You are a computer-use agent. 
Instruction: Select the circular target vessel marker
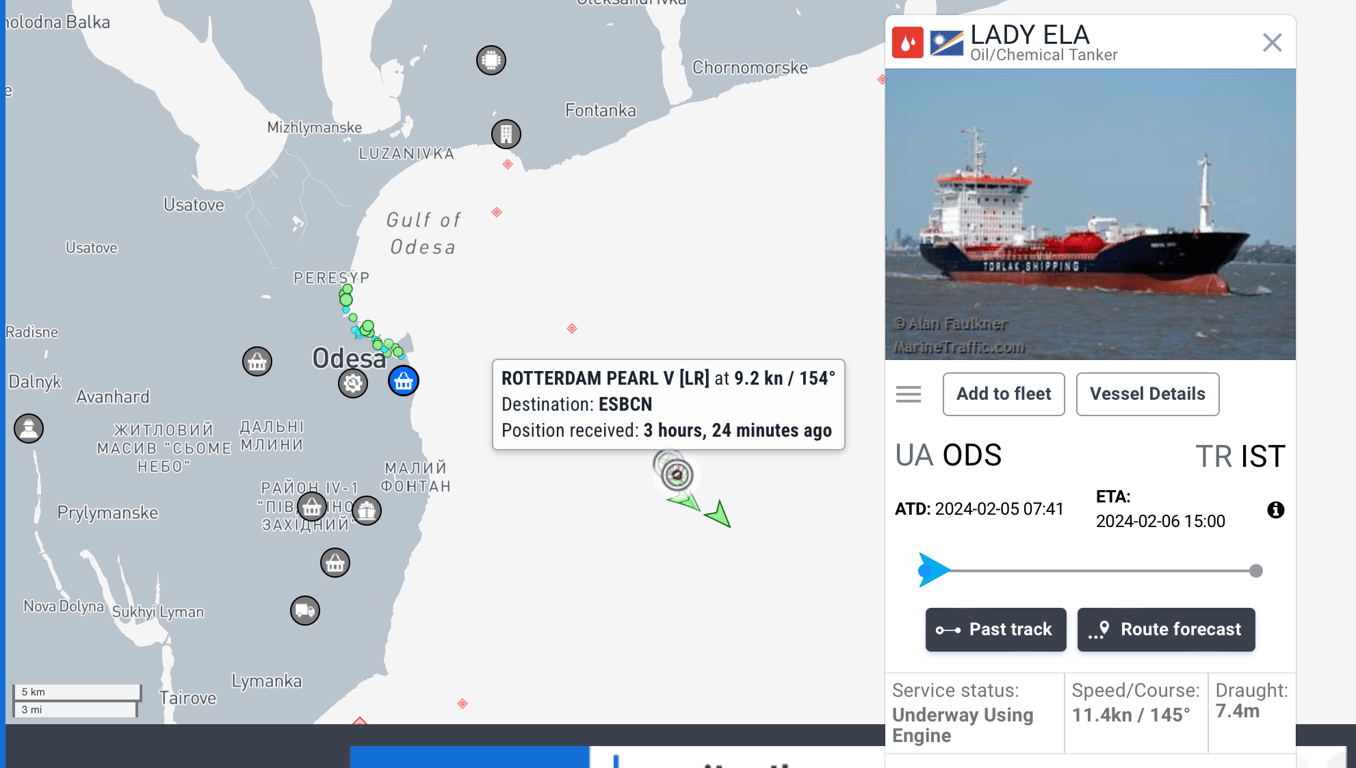coord(677,474)
